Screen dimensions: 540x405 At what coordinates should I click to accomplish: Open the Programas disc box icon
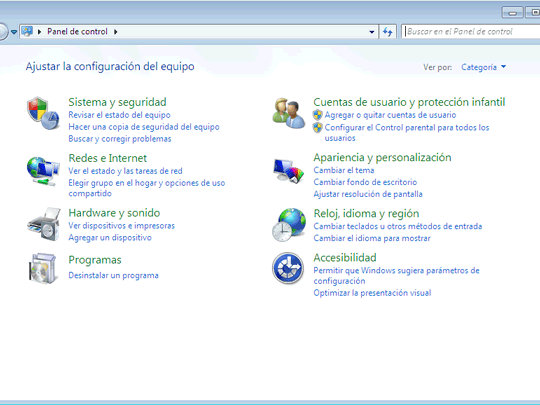43,269
